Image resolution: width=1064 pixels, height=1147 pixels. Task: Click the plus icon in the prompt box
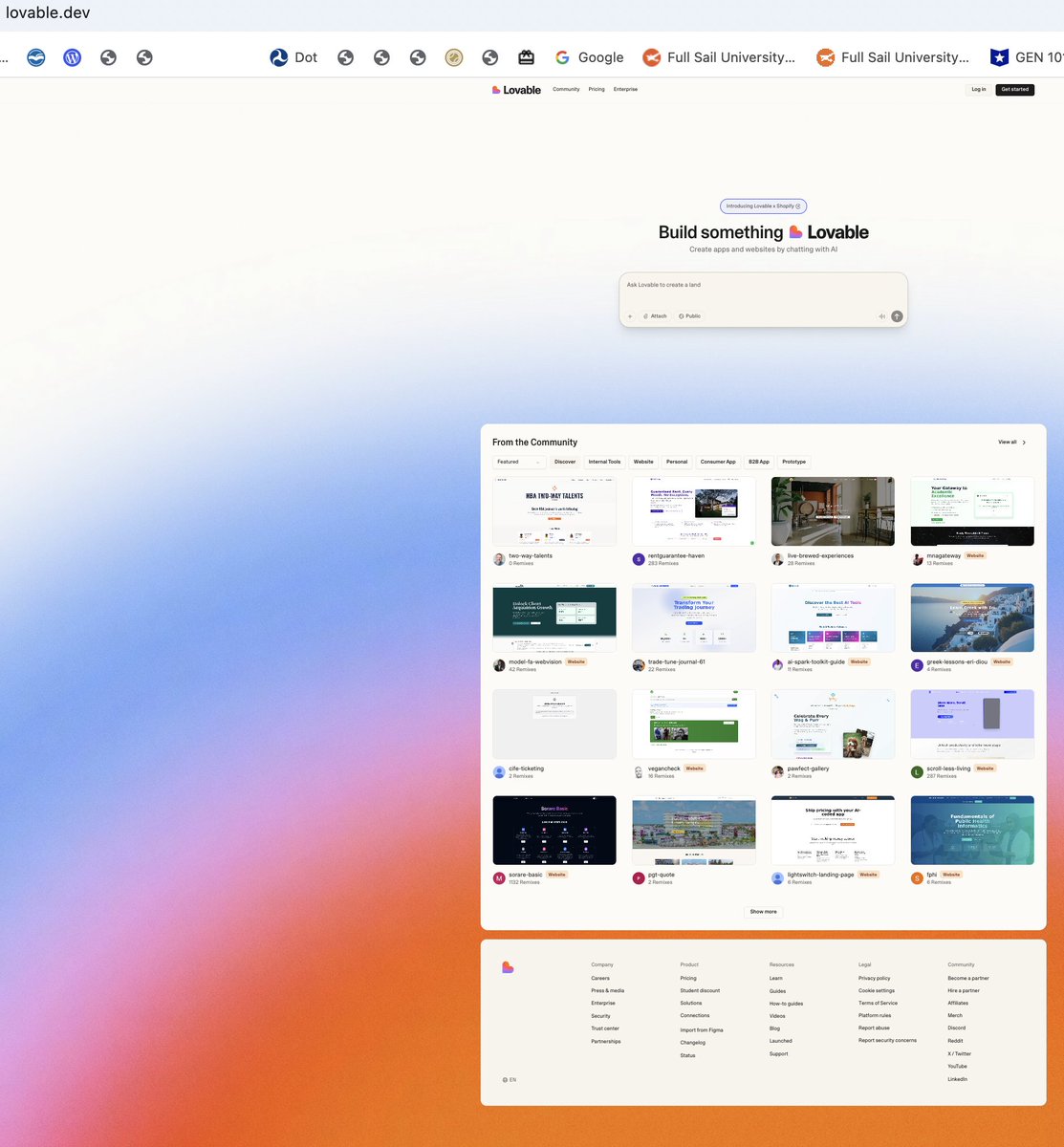click(x=631, y=315)
